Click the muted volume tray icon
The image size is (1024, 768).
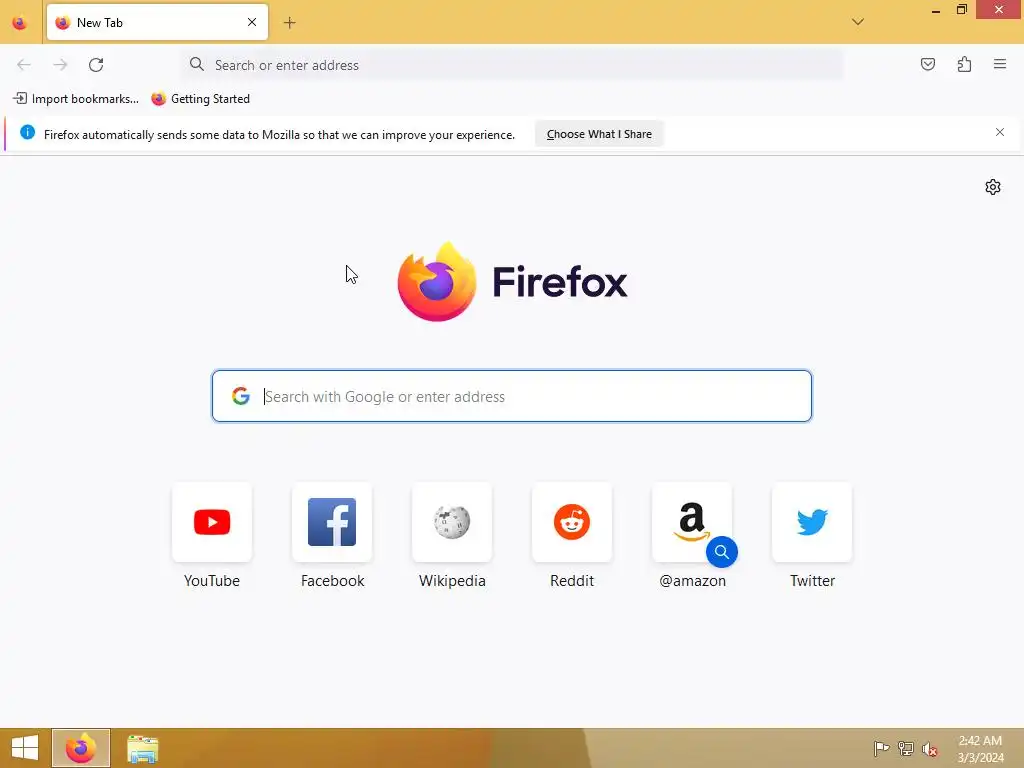(x=930, y=748)
